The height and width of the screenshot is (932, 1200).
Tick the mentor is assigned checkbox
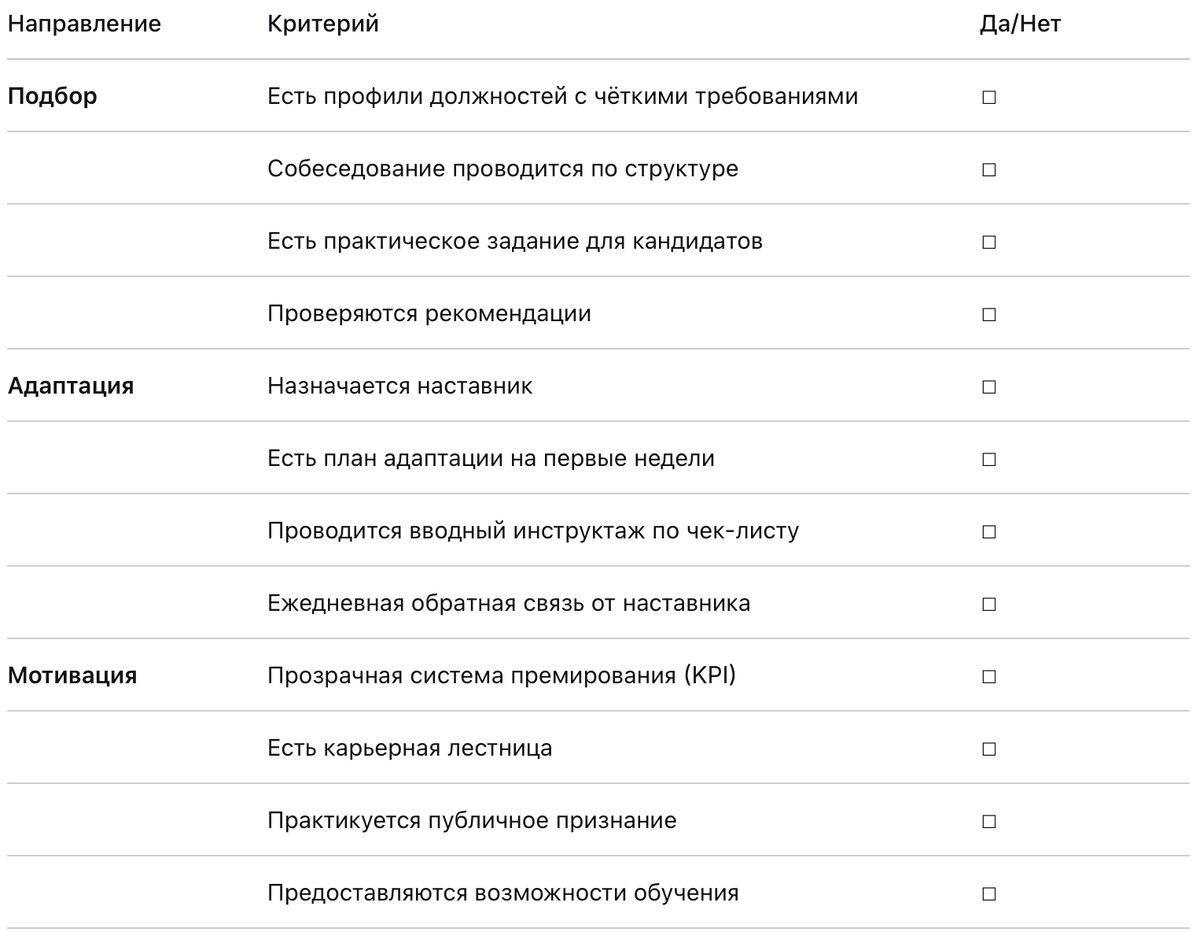click(988, 387)
